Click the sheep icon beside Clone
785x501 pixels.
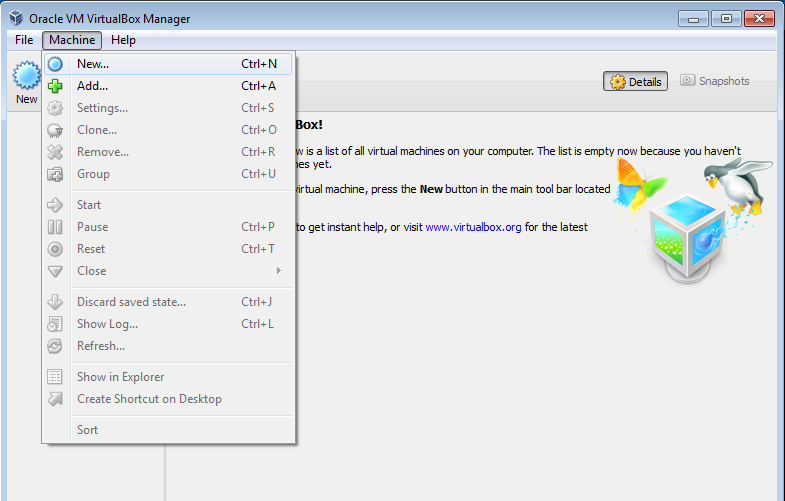pos(56,130)
